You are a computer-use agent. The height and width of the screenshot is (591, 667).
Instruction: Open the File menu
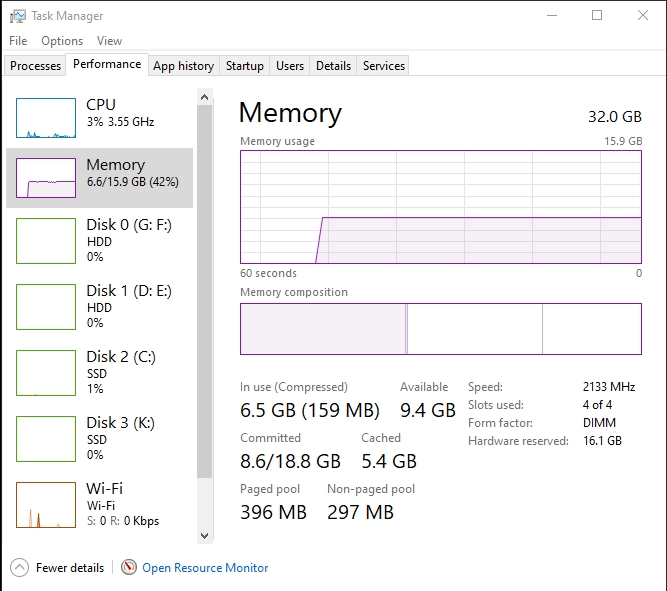coord(18,41)
